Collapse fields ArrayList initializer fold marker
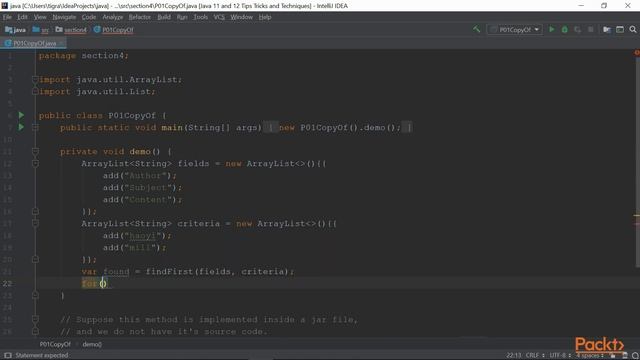Screen dimensions: 640x360 pyautogui.click(x=35, y=164)
